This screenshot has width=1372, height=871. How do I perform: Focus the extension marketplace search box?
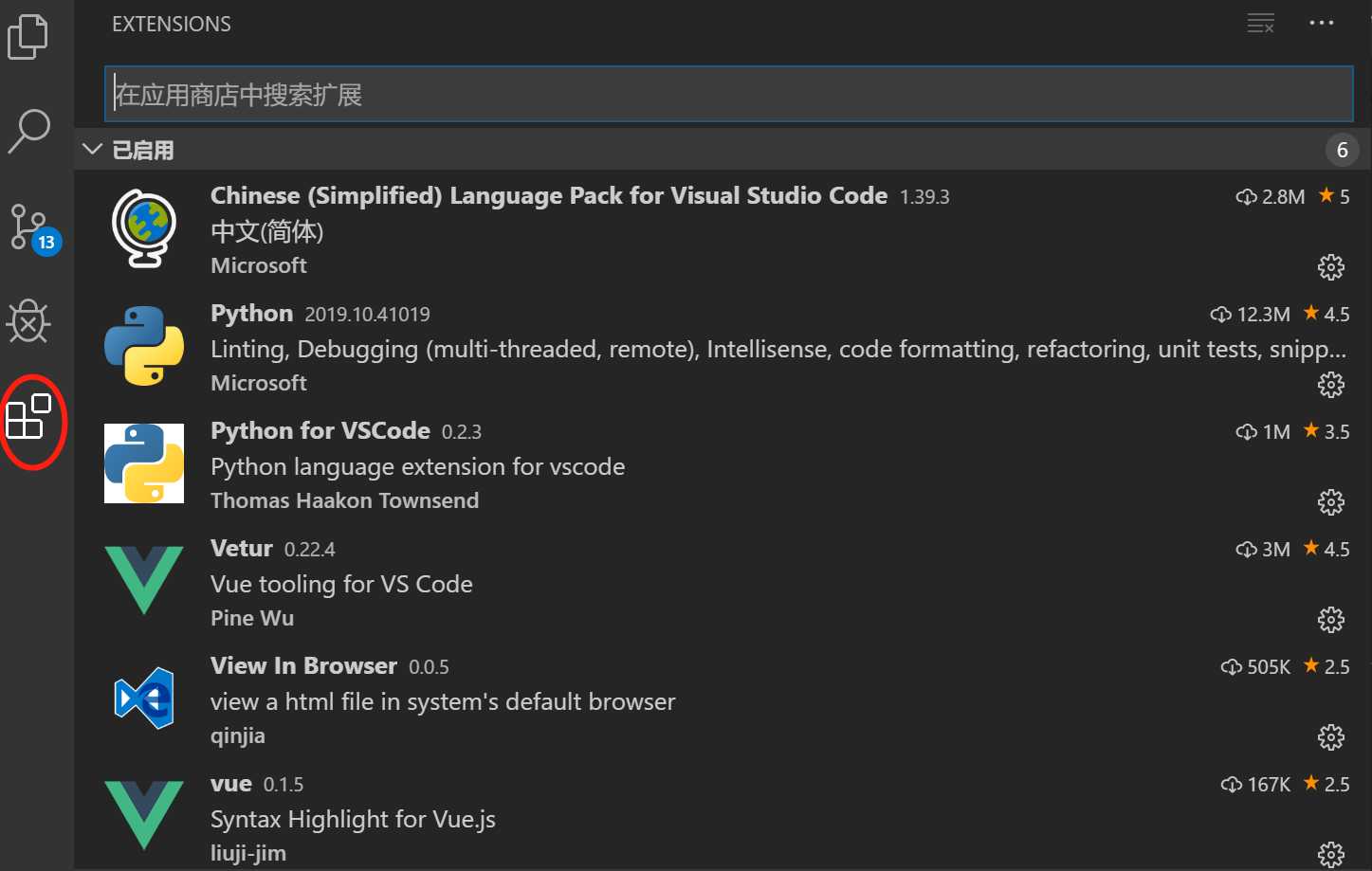click(x=728, y=94)
